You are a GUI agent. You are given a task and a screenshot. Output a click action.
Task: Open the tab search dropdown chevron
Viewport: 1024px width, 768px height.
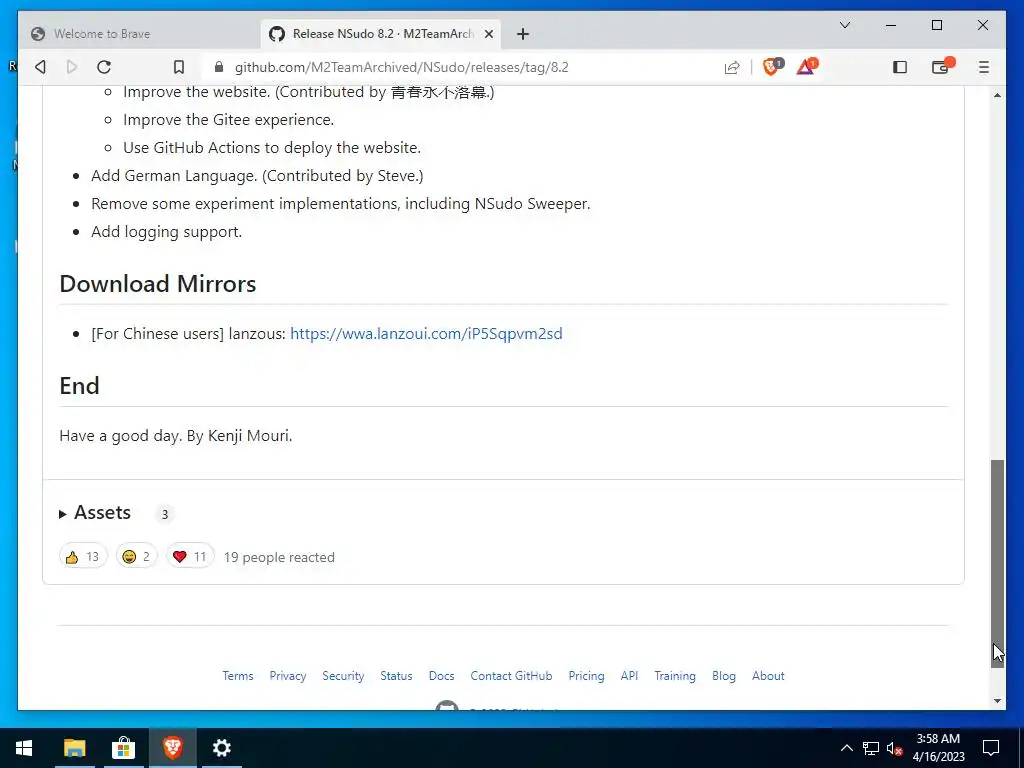coord(844,25)
